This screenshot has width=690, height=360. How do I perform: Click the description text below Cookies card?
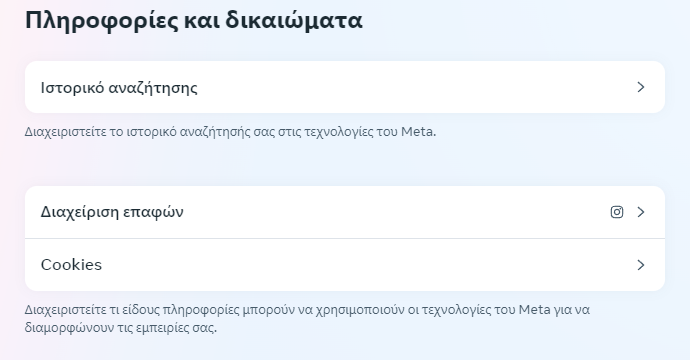[307, 319]
